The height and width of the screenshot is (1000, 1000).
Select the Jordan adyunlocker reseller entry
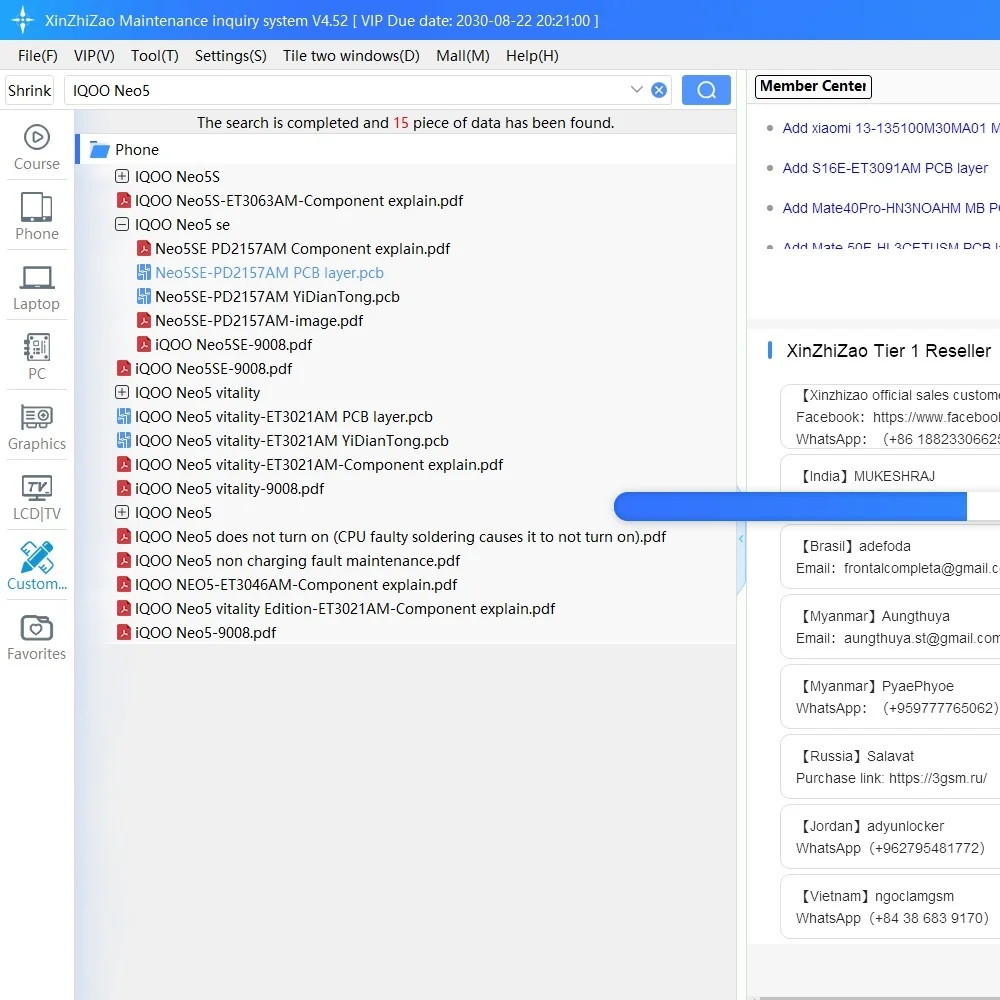[x=890, y=837]
